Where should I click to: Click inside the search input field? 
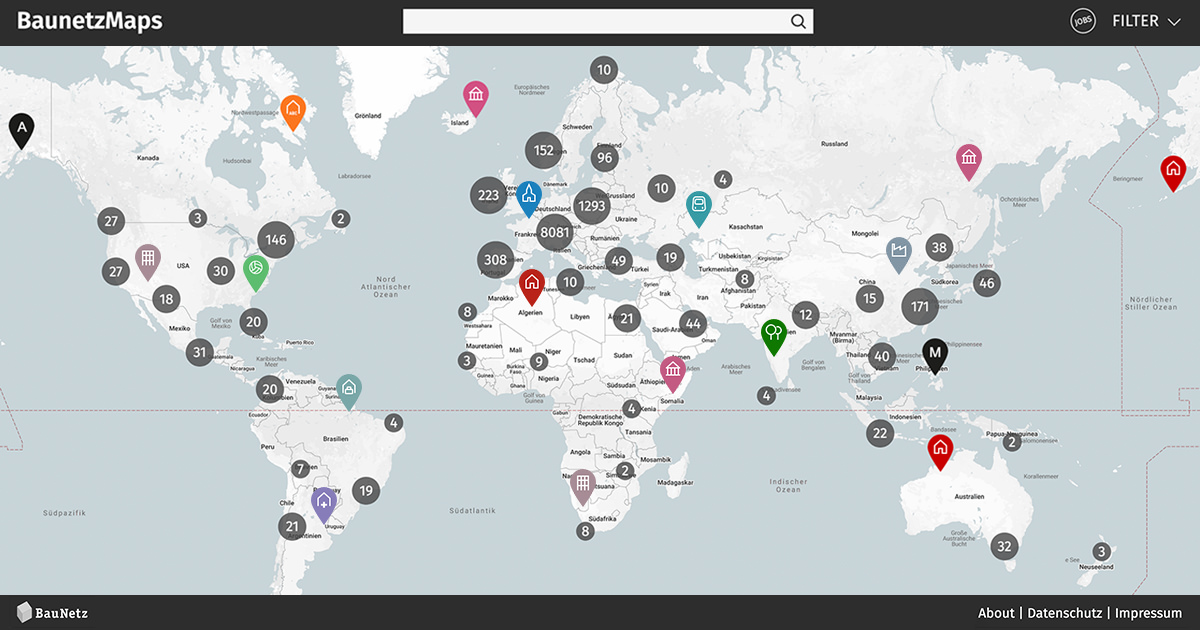(x=596, y=22)
